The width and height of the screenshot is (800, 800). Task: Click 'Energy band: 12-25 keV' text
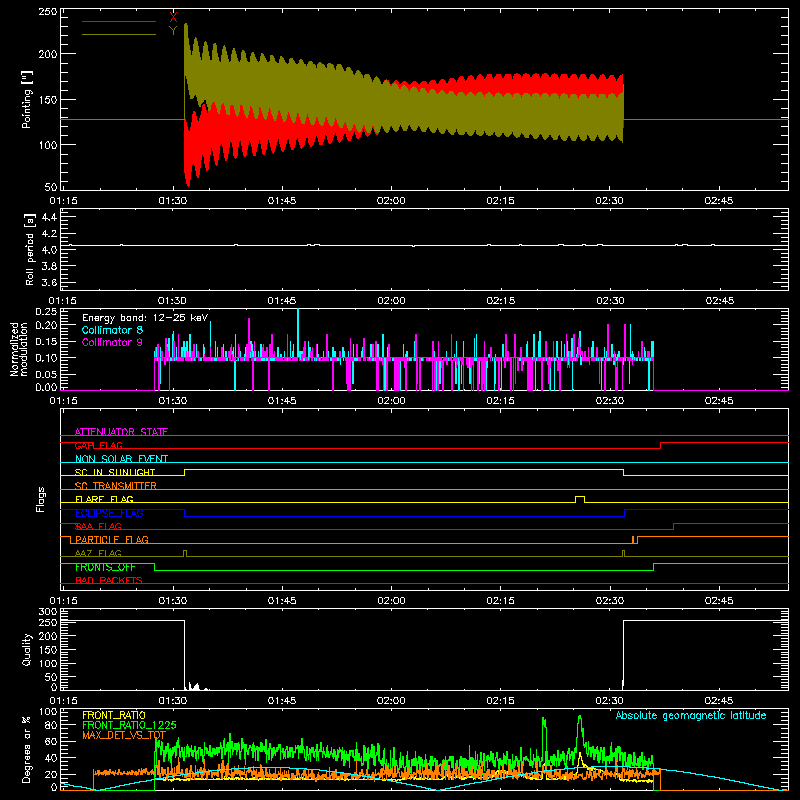pos(145,318)
